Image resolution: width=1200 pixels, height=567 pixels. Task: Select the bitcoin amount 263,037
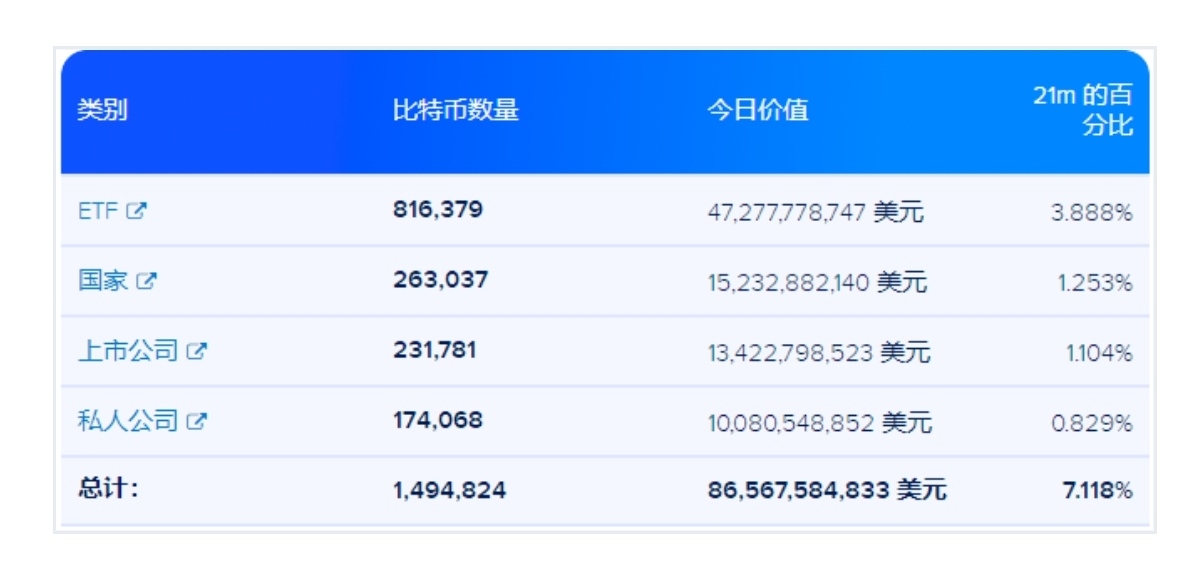[x=441, y=280]
